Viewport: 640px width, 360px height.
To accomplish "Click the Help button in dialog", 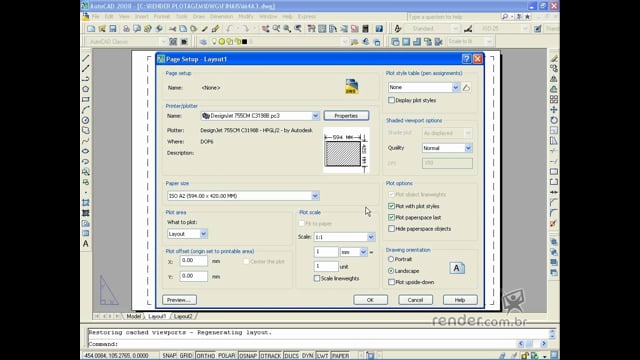I will tap(460, 300).
